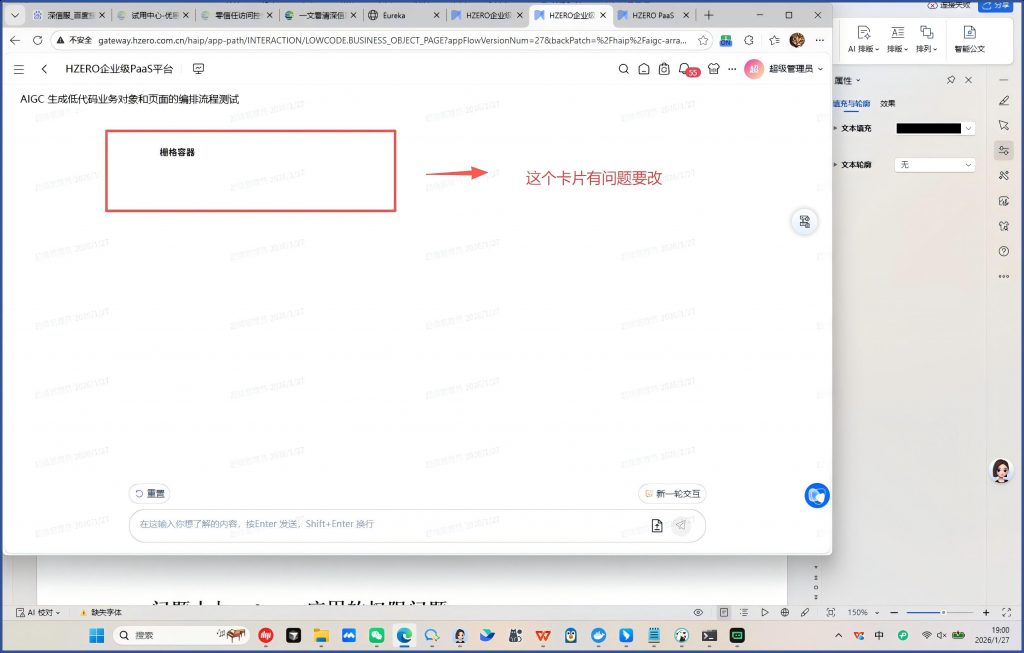
Task: Open the help icon in WPS sidebar
Action: pyautogui.click(x=1004, y=251)
